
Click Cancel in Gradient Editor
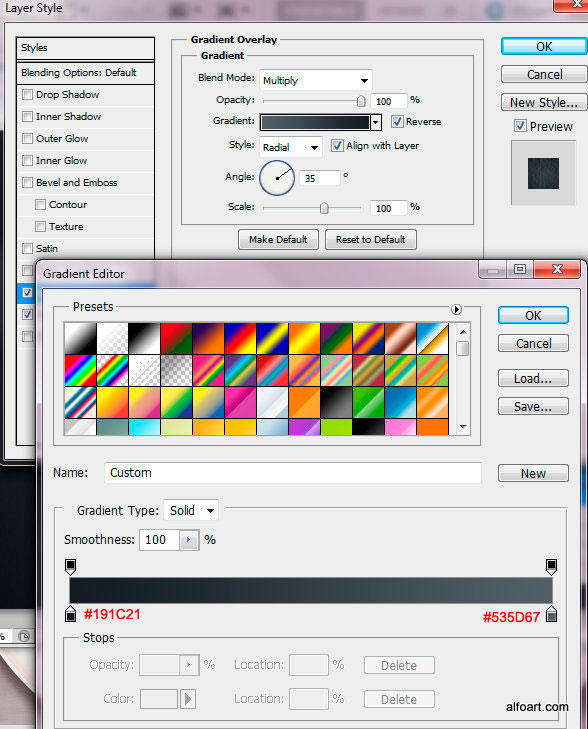[x=533, y=344]
